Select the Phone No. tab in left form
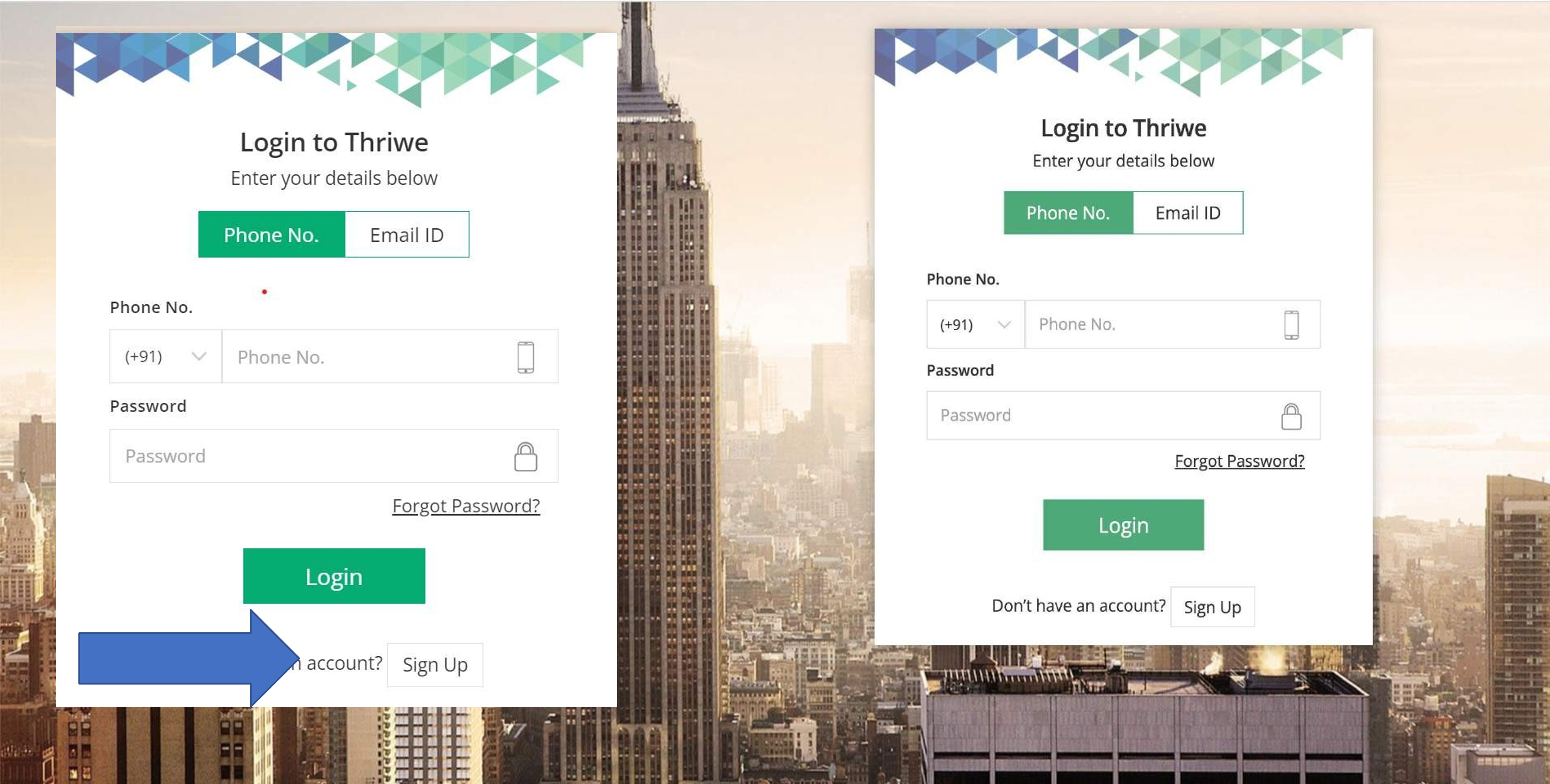The image size is (1550, 784). point(271,234)
